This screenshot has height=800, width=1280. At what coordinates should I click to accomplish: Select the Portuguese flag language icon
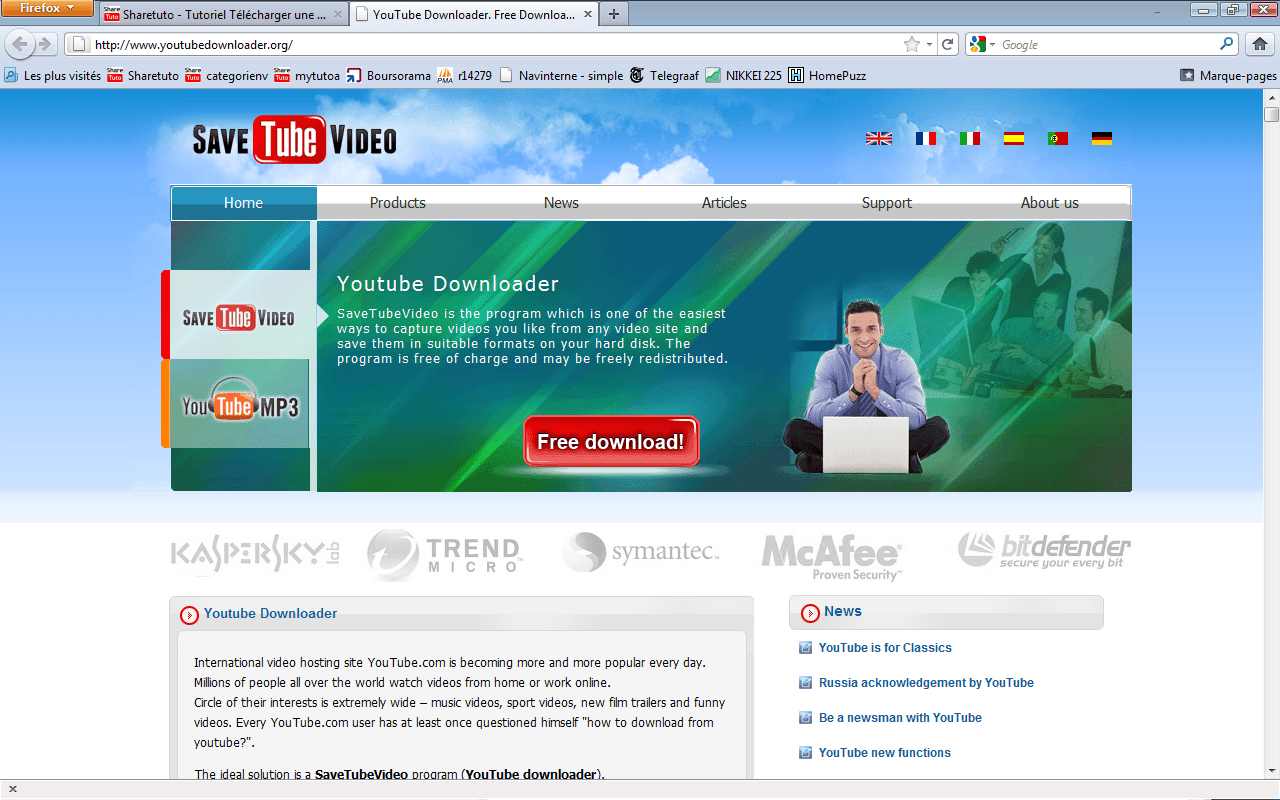click(x=1058, y=139)
